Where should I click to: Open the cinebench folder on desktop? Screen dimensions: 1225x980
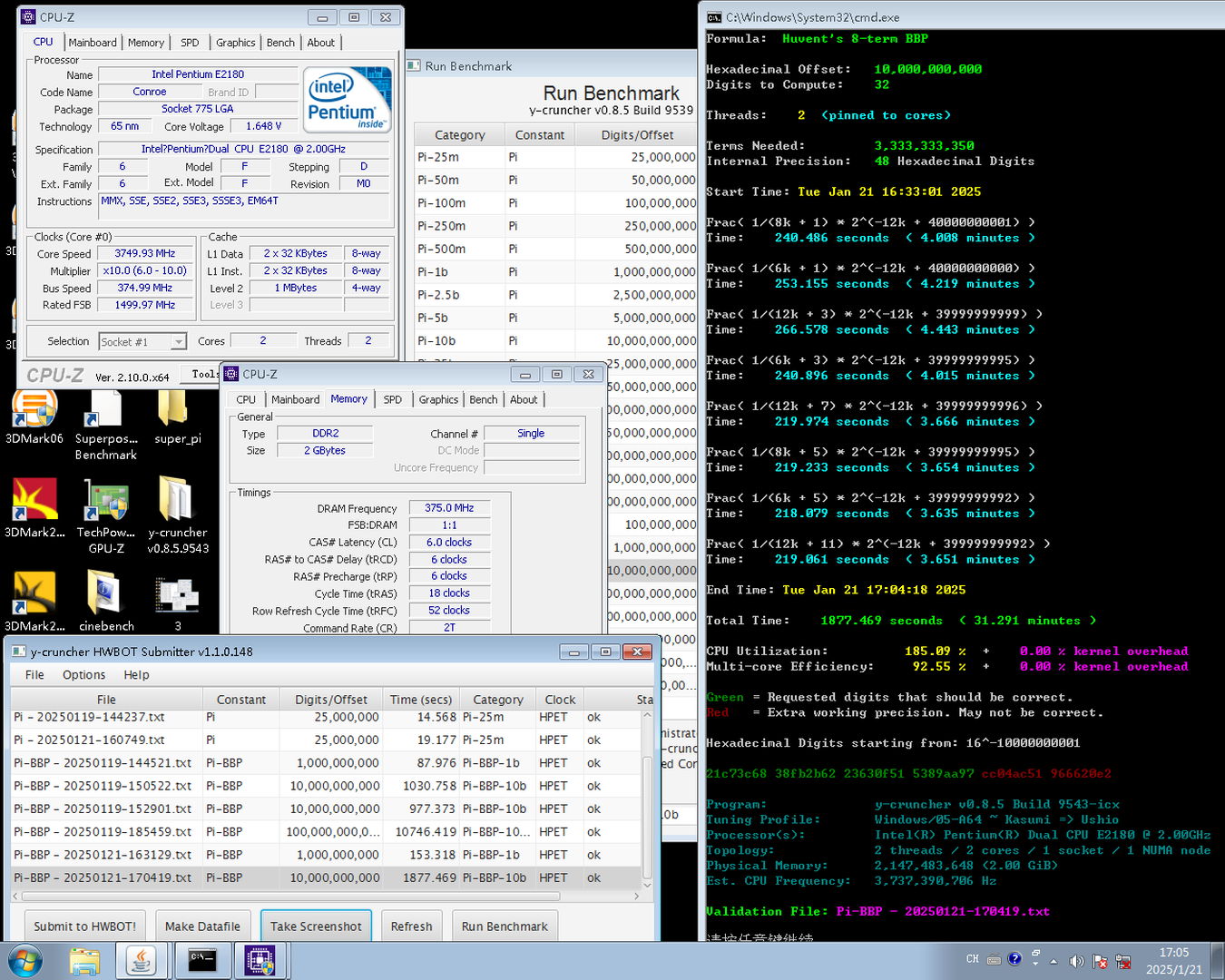pos(105,603)
